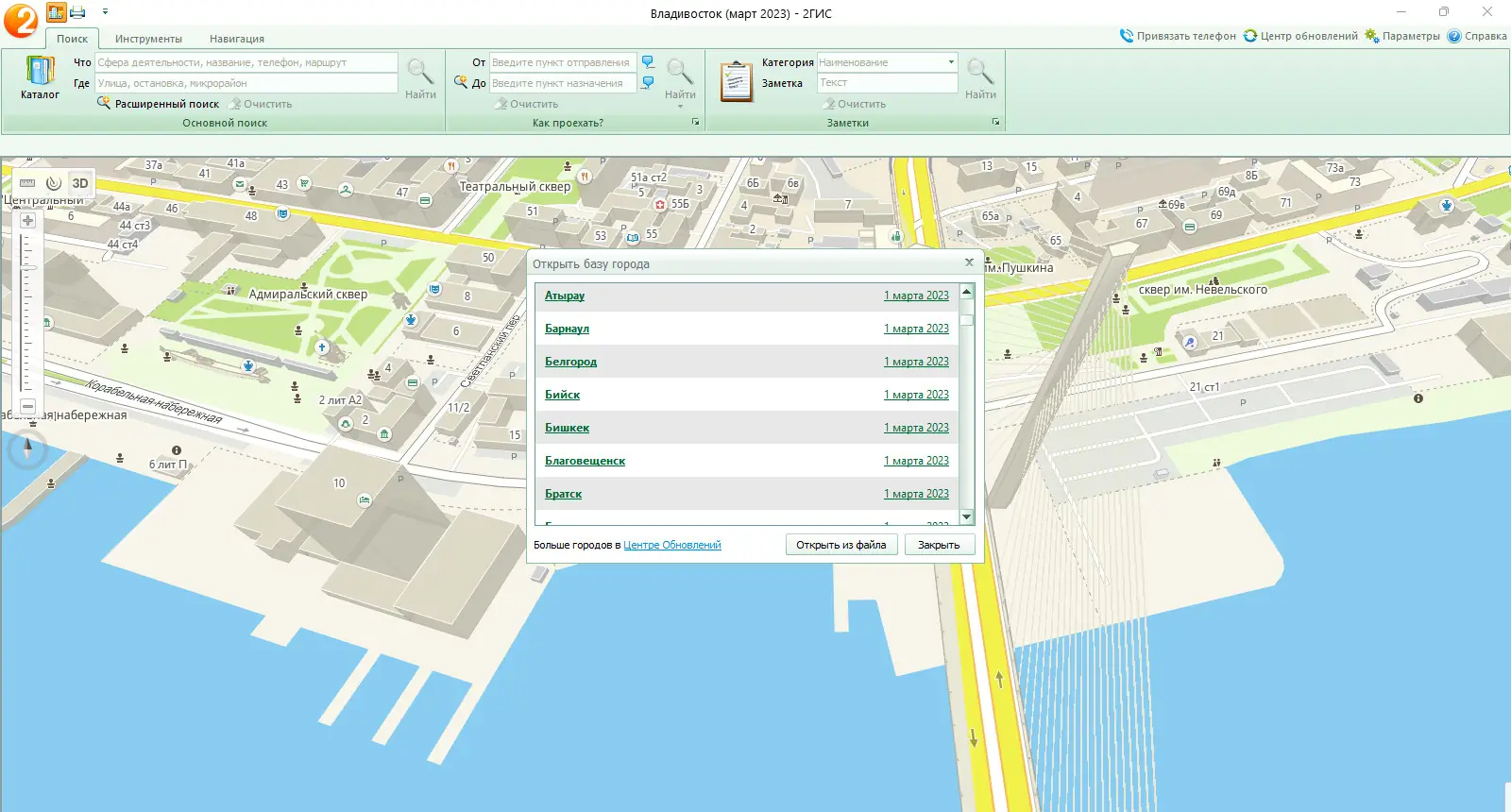Open the Братск city base

563,494
